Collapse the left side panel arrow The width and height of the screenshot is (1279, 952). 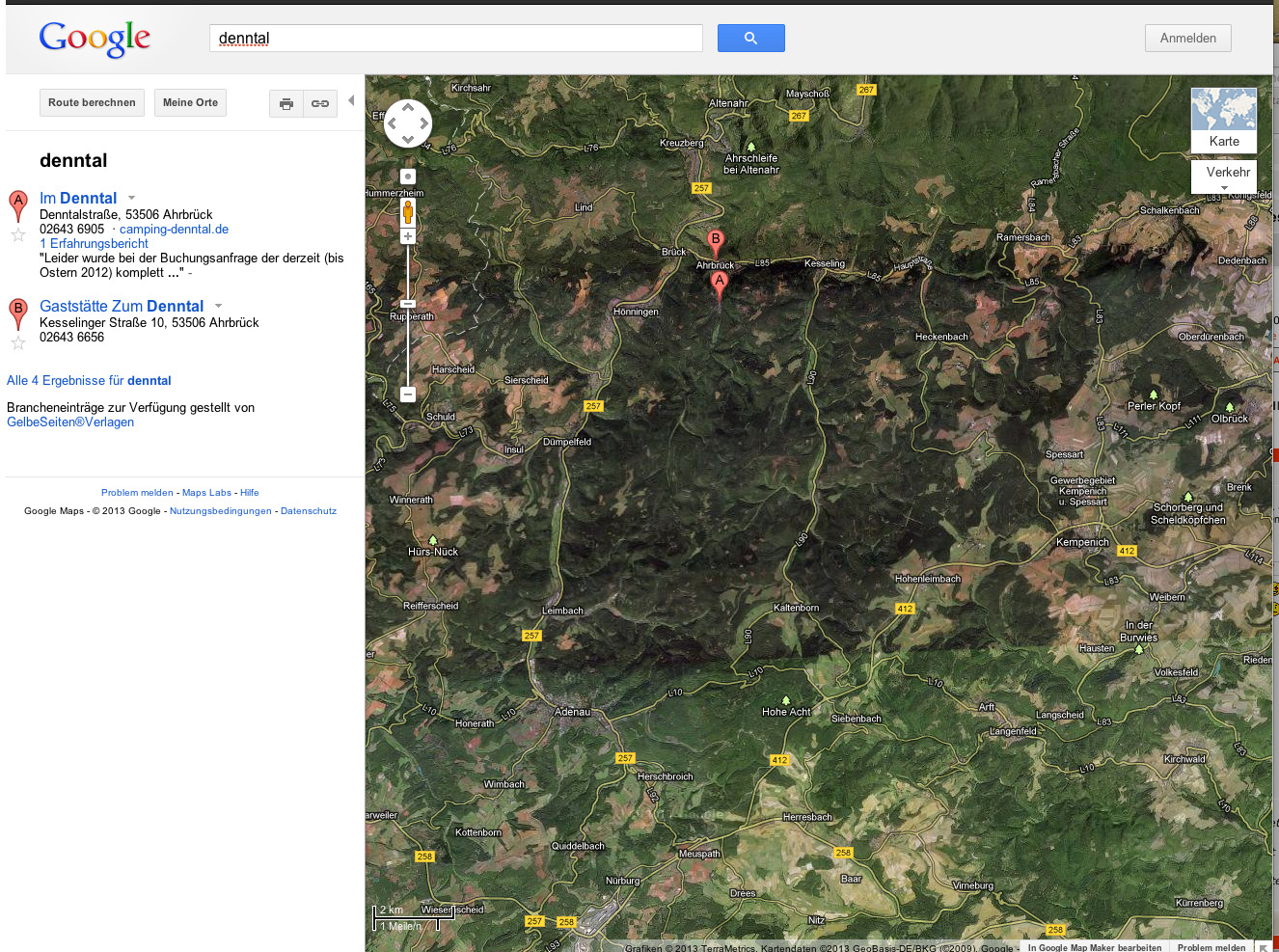[351, 100]
